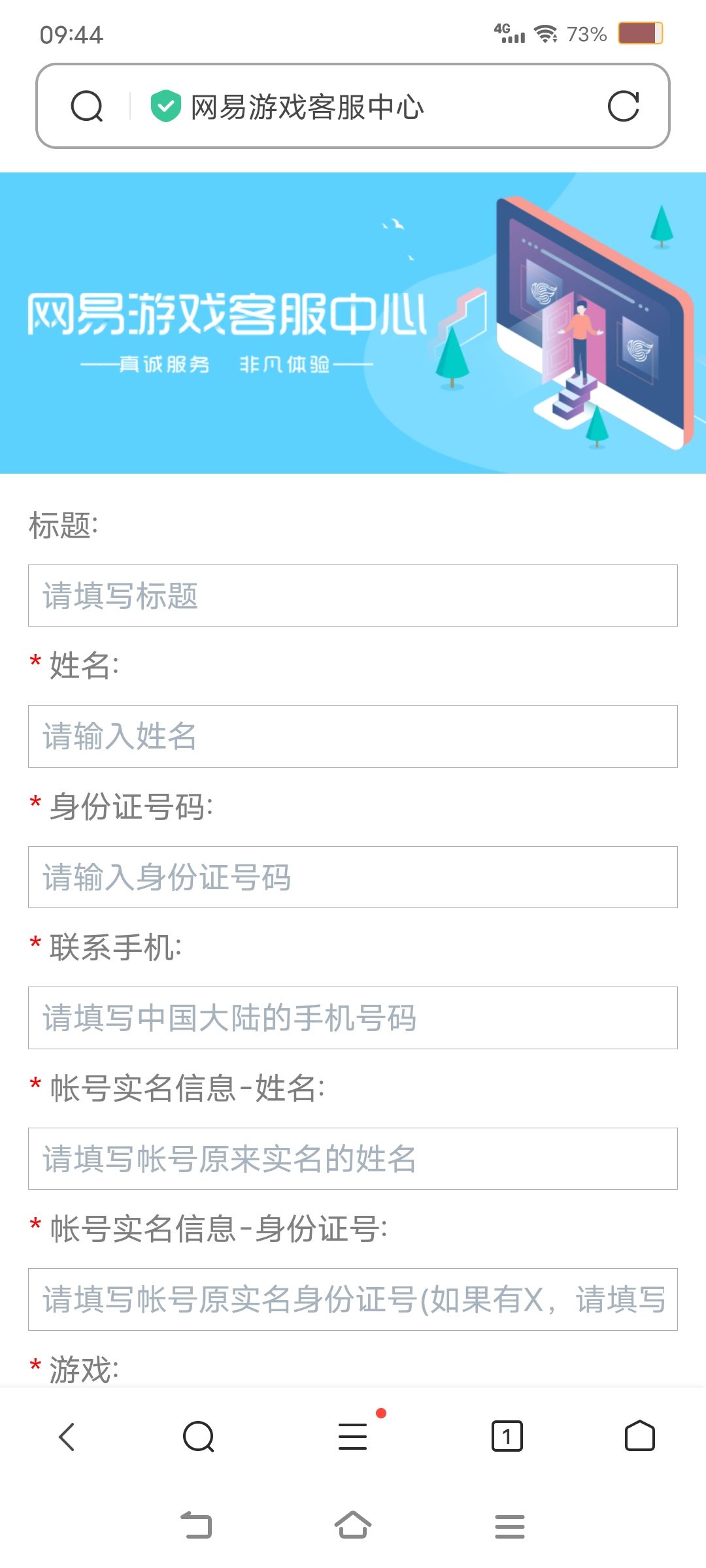Click the 请输入姓名 name input
Viewport: 706px width, 1568px height.
pyautogui.click(x=353, y=736)
